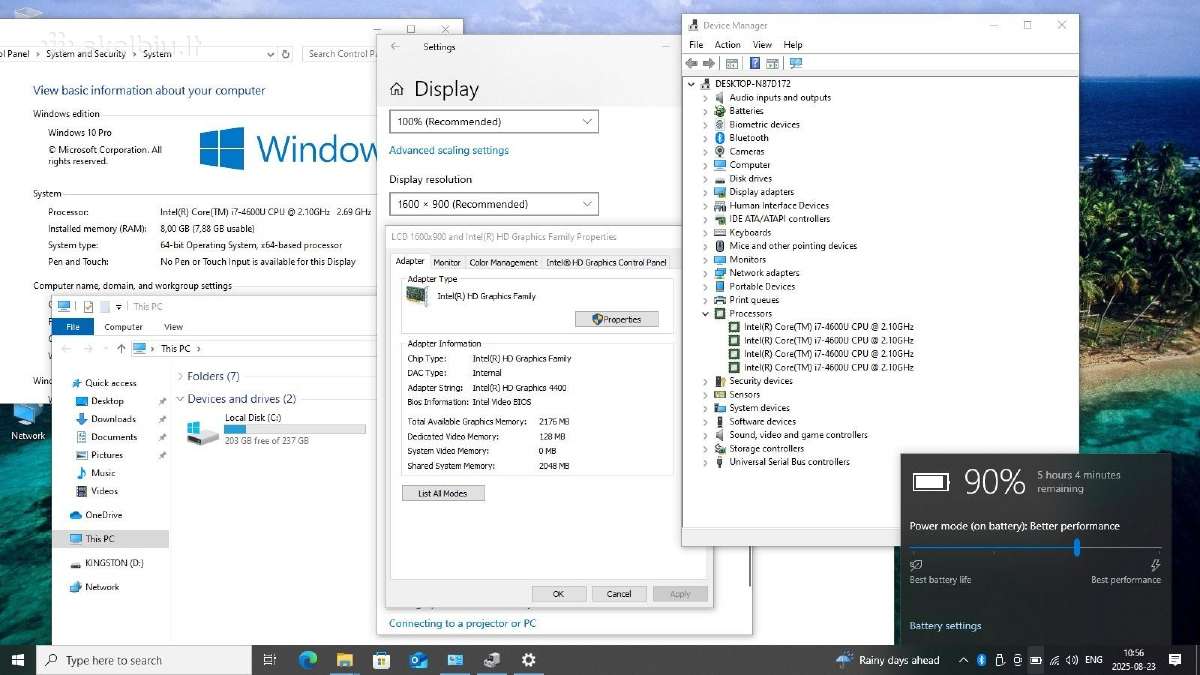The image size is (1200, 675).
Task: Open the 1600 × 900 display resolution dropdown
Action: [494, 204]
